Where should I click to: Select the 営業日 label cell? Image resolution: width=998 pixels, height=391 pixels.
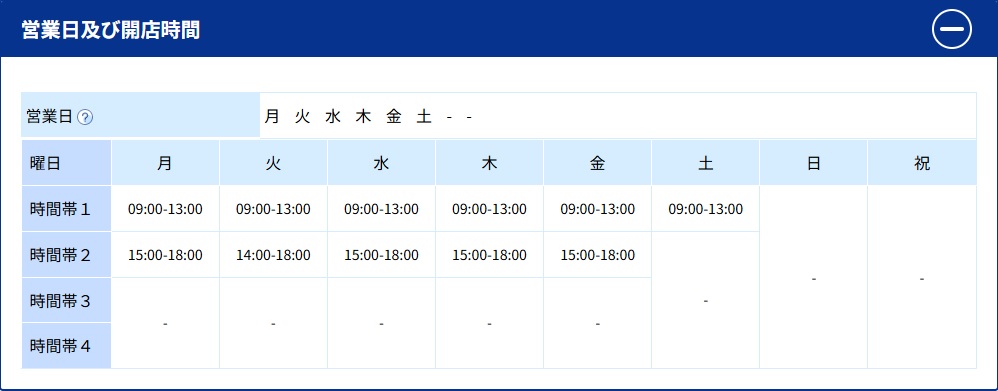point(140,115)
